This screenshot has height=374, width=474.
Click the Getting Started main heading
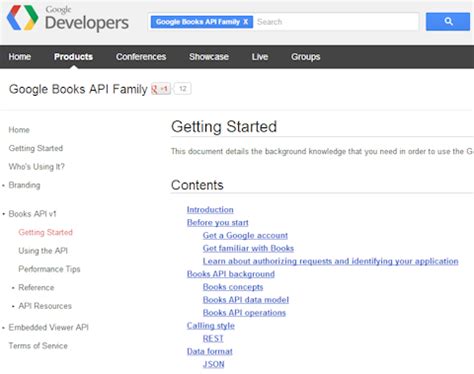click(x=224, y=127)
